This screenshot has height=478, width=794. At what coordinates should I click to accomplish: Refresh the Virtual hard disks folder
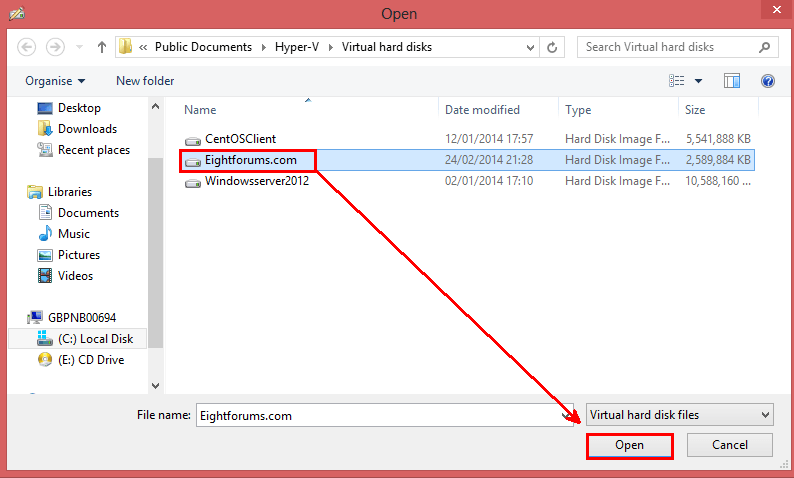coord(553,47)
